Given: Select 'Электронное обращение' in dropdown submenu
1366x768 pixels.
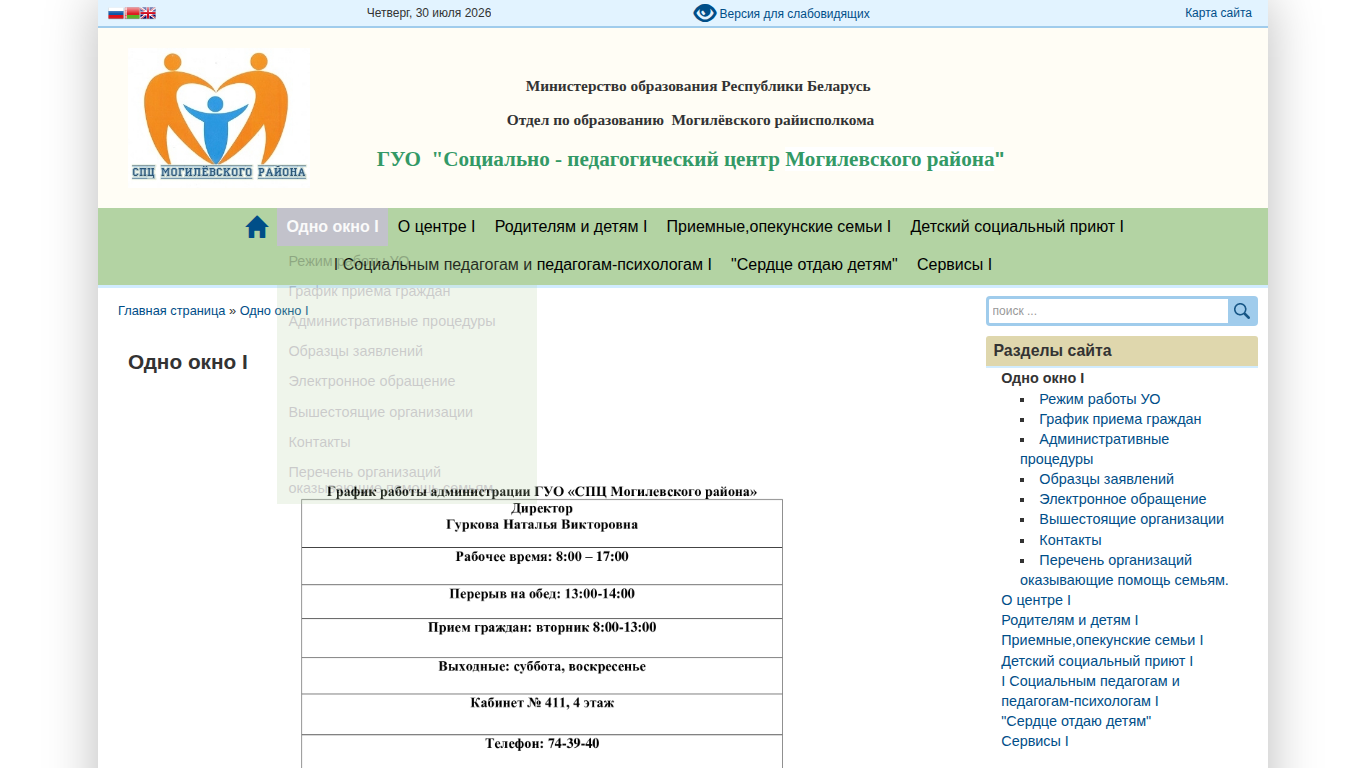Looking at the screenshot, I should coord(372,381).
